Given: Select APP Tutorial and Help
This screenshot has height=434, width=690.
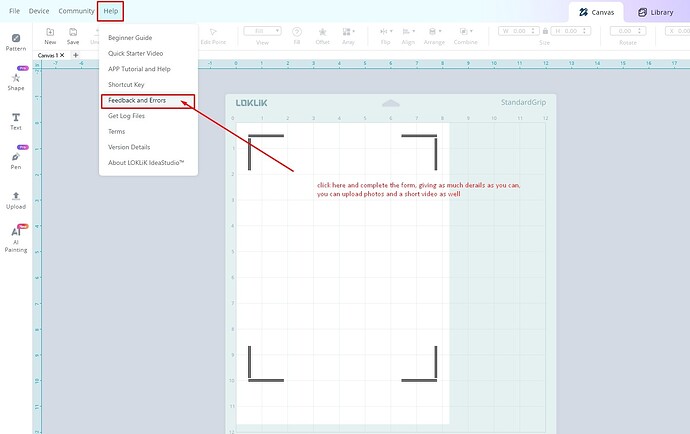Looking at the screenshot, I should [139, 69].
